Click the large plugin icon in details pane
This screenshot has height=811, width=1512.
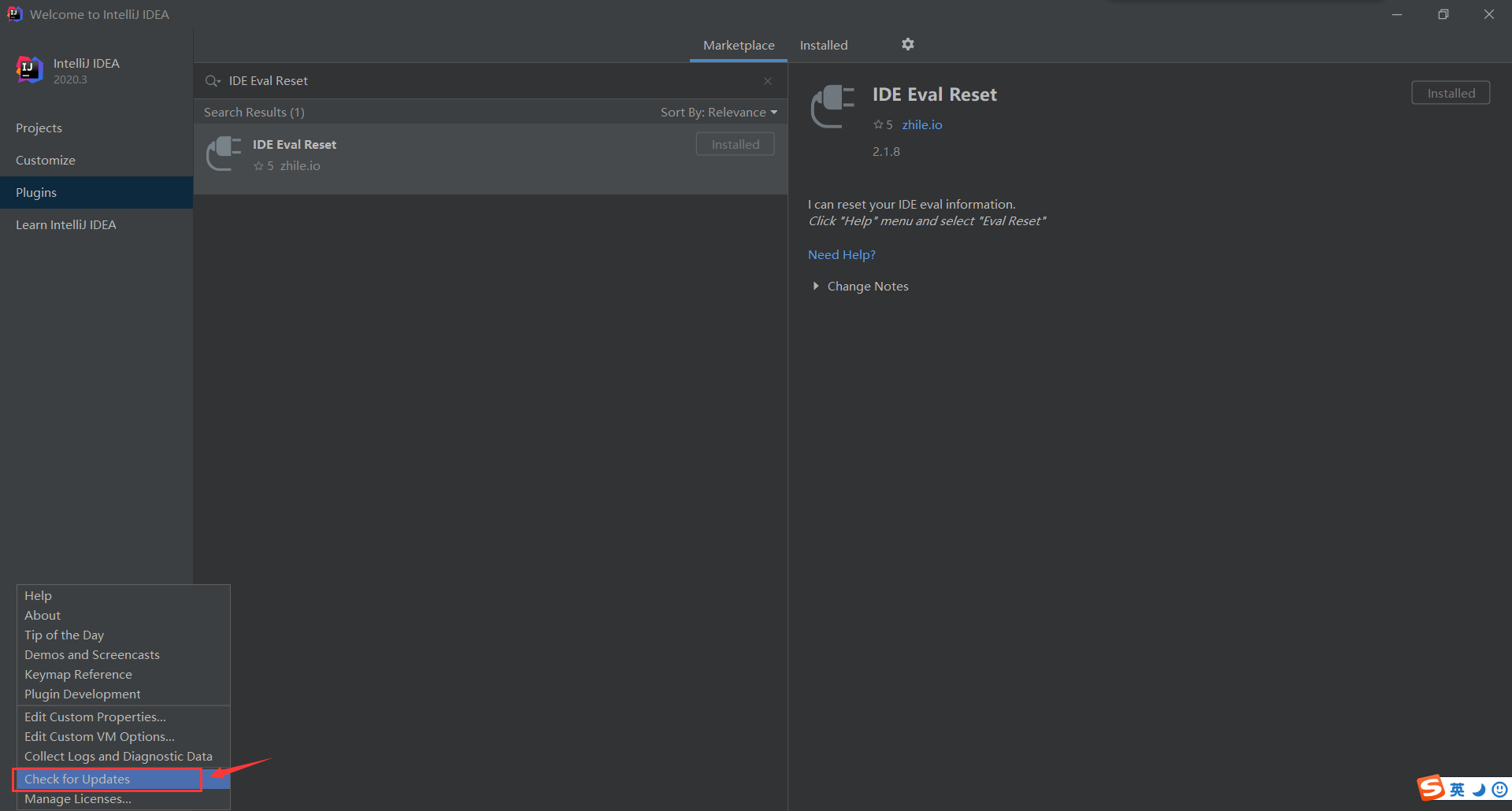(x=832, y=106)
